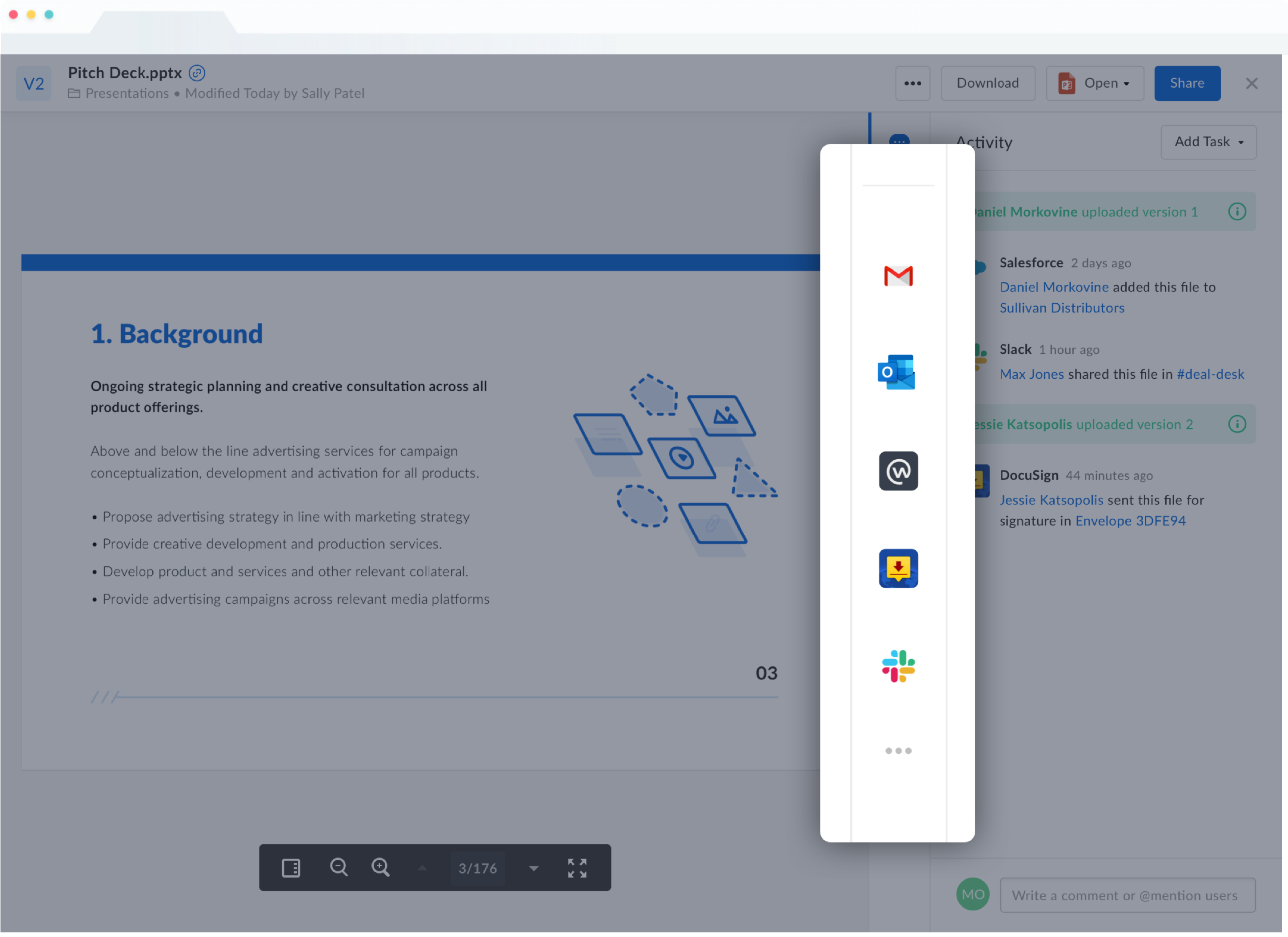Viewport: 1288px width, 937px height.
Task: Open the #deal-desk channel link
Action: coord(1210,374)
